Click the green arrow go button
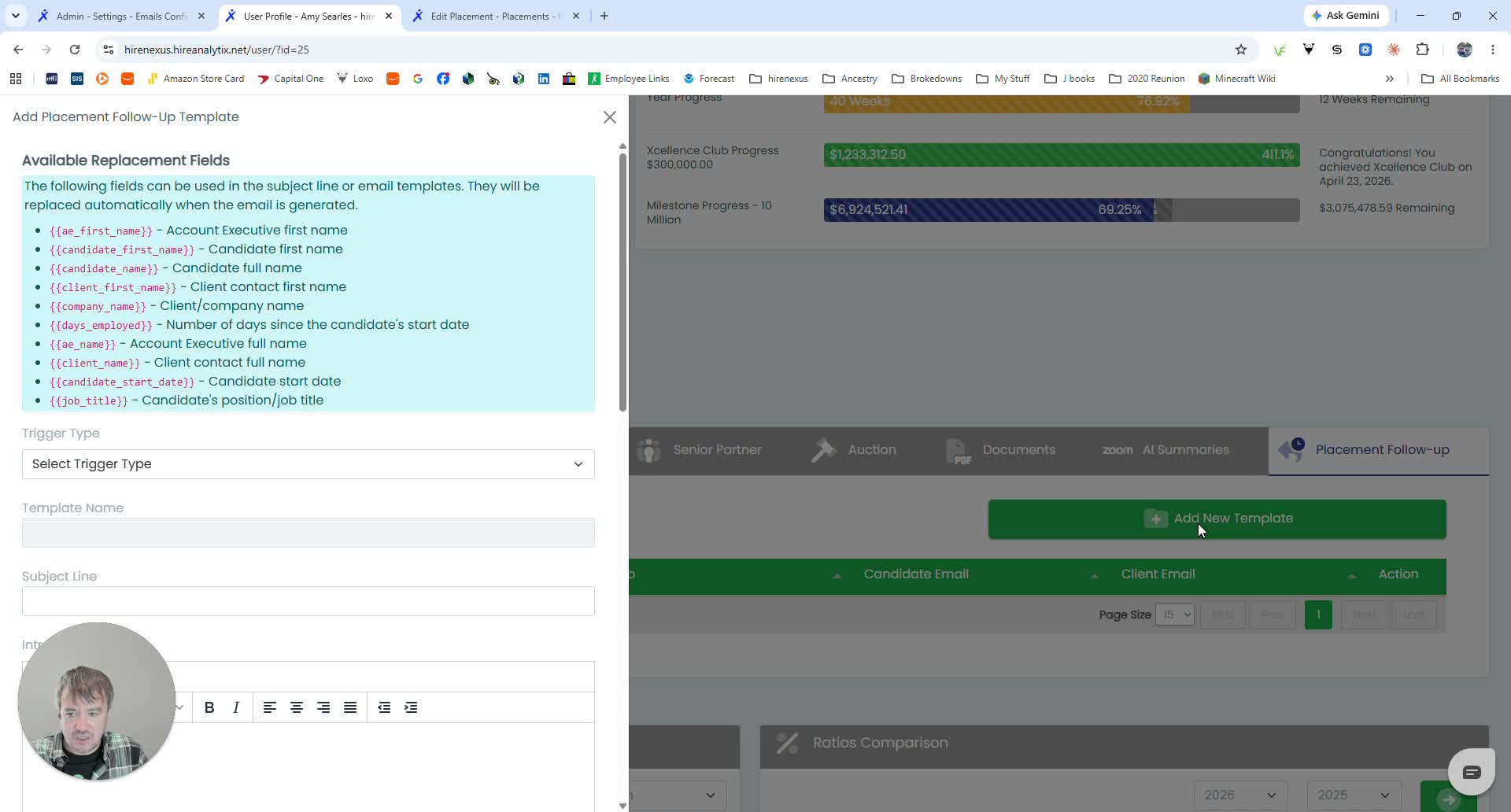The height and width of the screenshot is (812, 1511). (x=1448, y=797)
